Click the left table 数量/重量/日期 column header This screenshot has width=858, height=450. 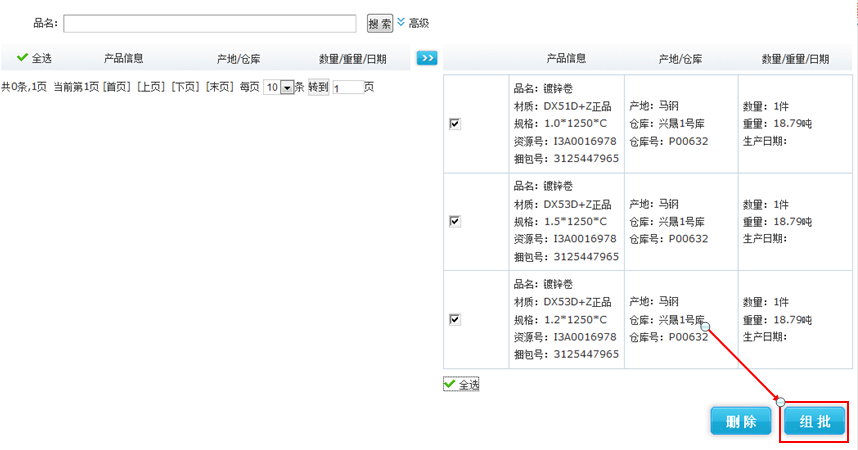(x=352, y=59)
